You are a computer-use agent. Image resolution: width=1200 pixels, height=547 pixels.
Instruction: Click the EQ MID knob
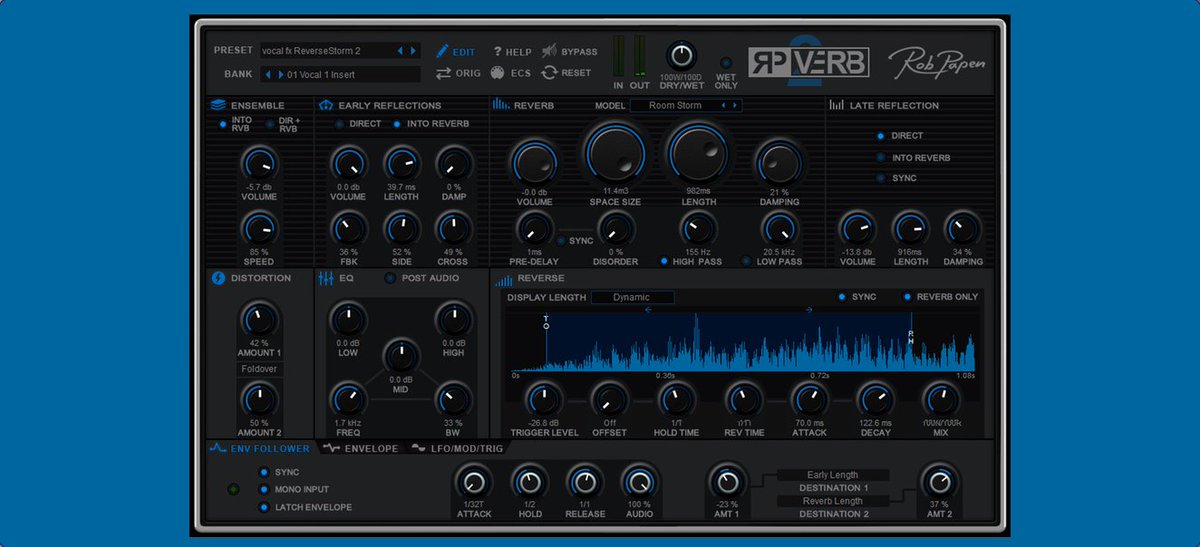401,355
